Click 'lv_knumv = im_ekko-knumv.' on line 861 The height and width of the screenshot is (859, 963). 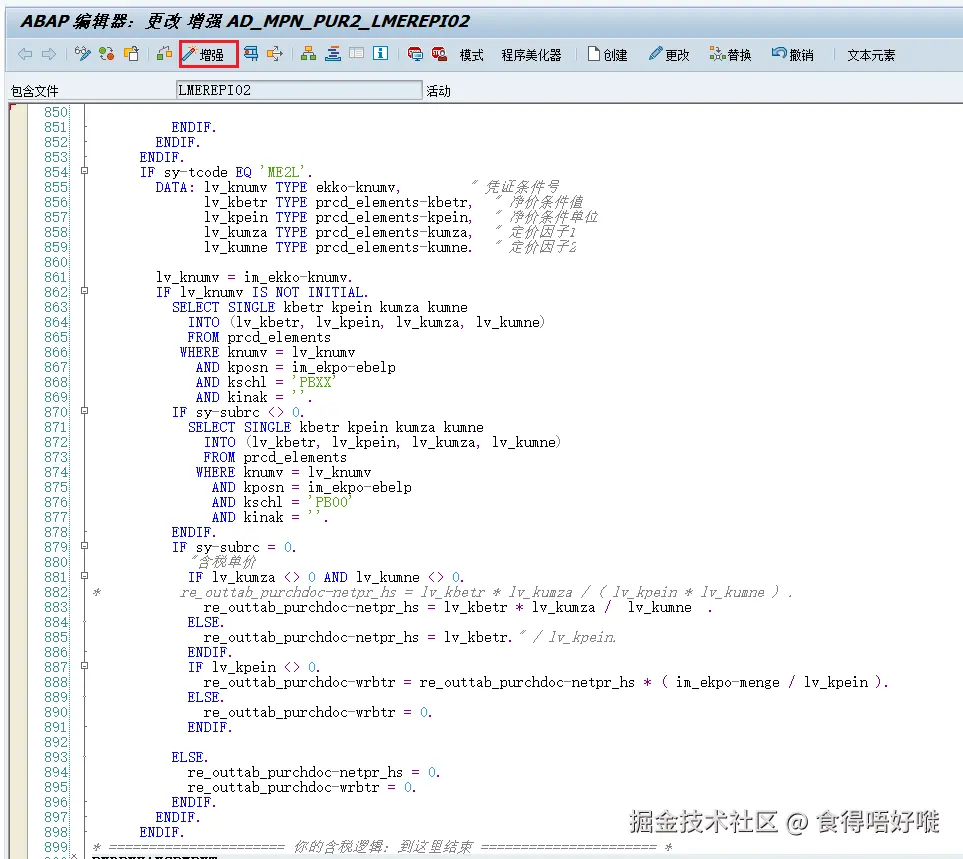click(254, 278)
